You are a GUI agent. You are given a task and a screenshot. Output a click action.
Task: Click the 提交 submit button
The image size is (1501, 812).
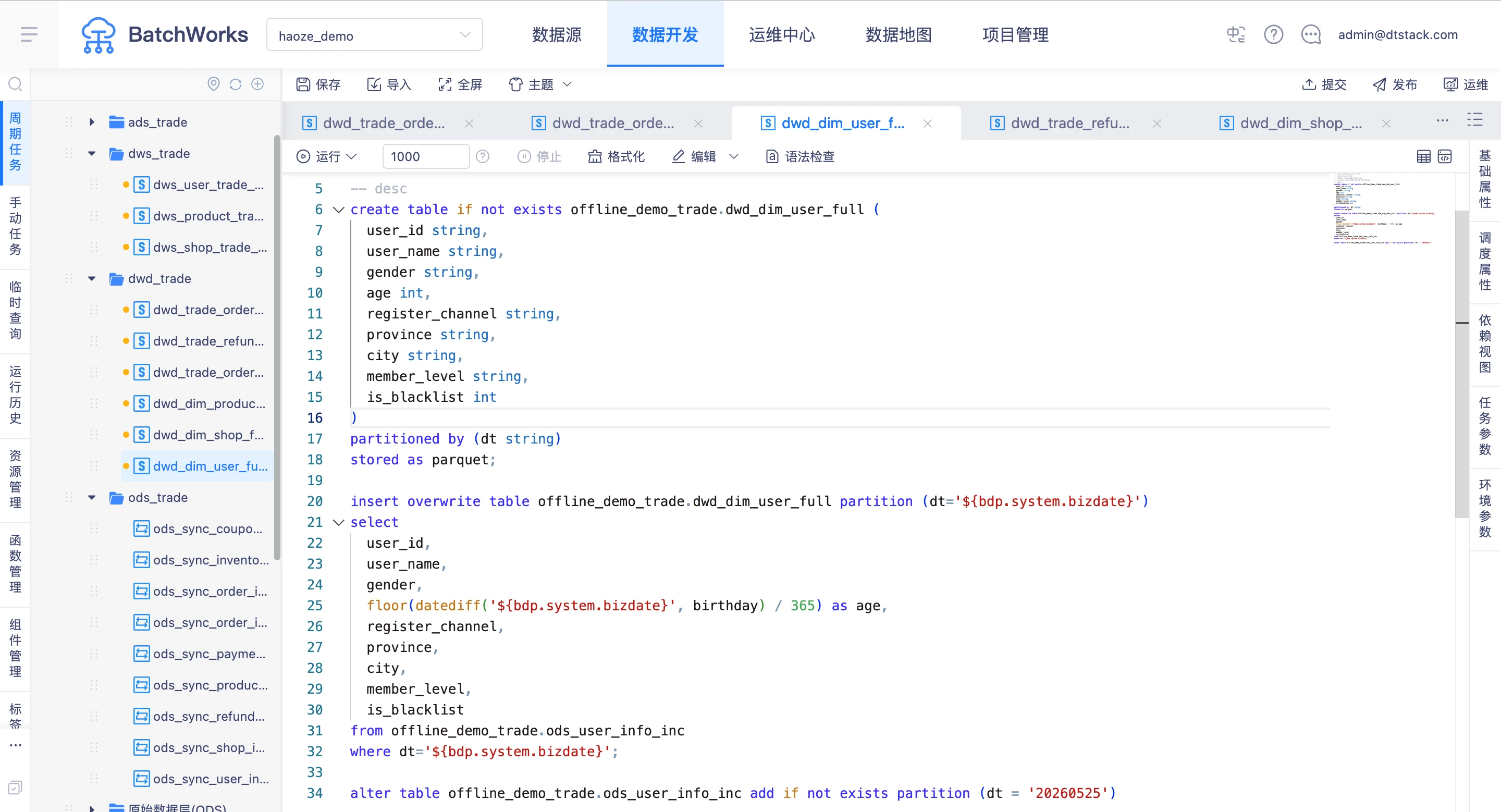click(1324, 85)
